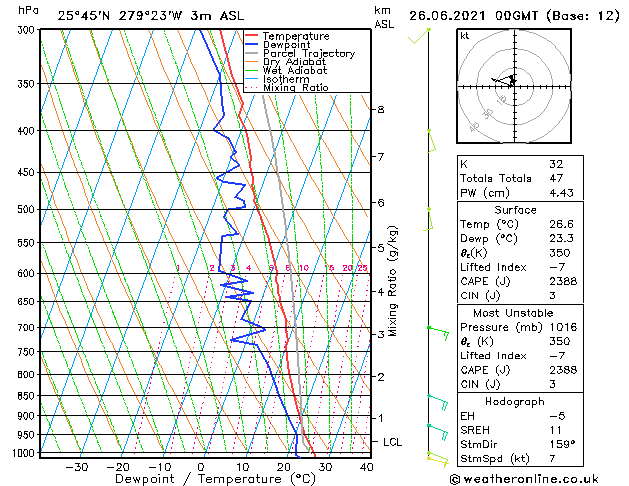The width and height of the screenshot is (629, 486).
Task: Select the 'Dewpoint' legend label
Action: pos(286,45)
